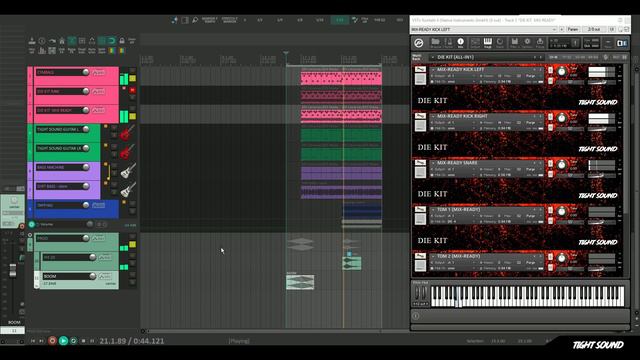Adjust the MIX-READY SNARE tune knob
640x360 pixels.
(562, 165)
